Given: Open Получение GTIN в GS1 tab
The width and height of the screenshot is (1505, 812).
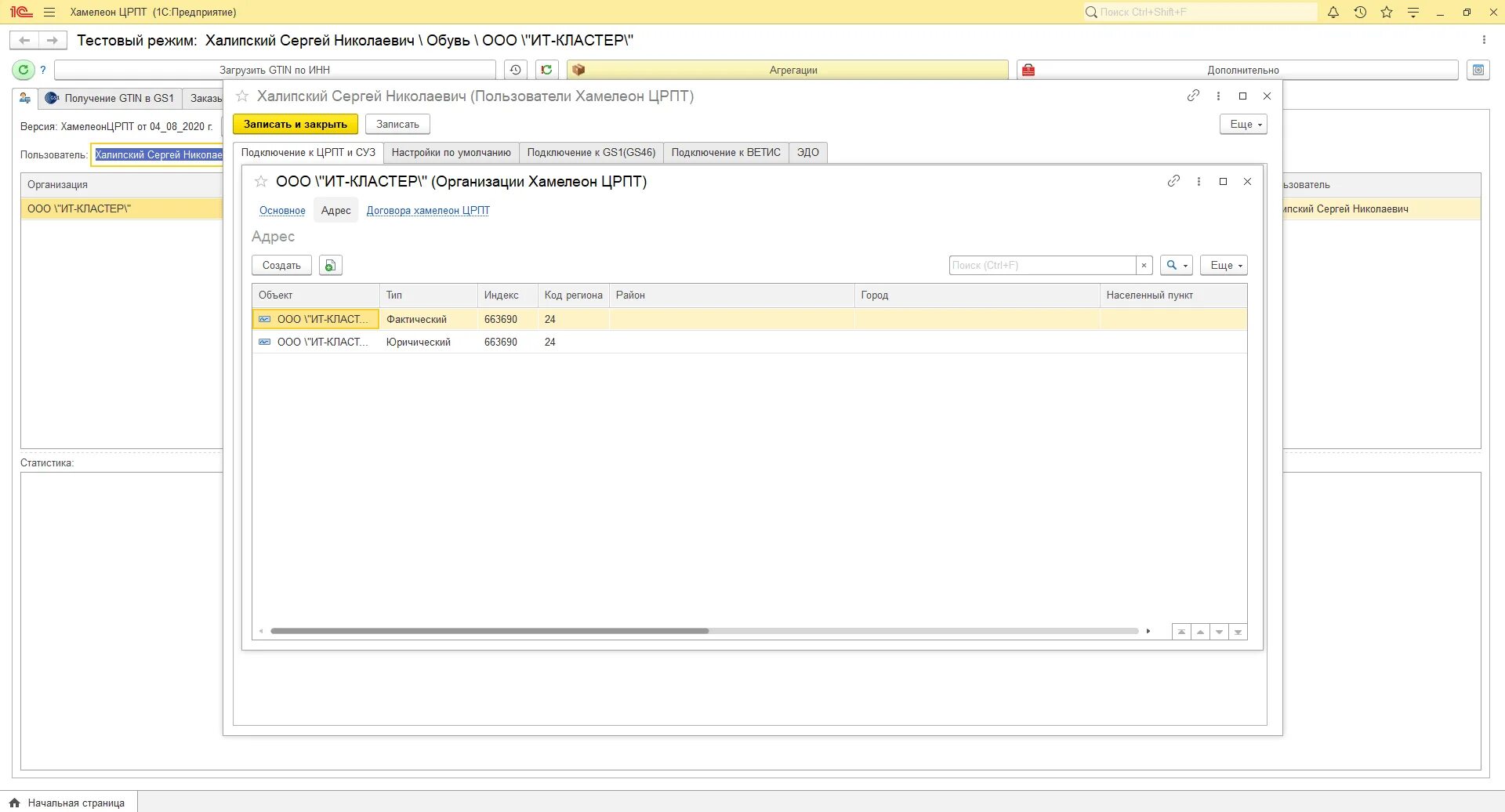Looking at the screenshot, I should click(110, 98).
